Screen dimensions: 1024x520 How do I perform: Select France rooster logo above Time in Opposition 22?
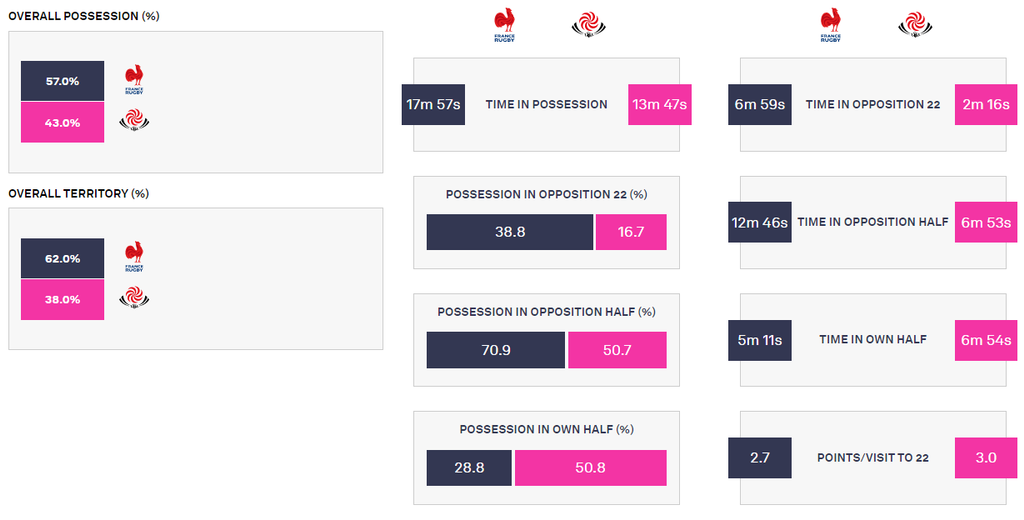point(831,26)
